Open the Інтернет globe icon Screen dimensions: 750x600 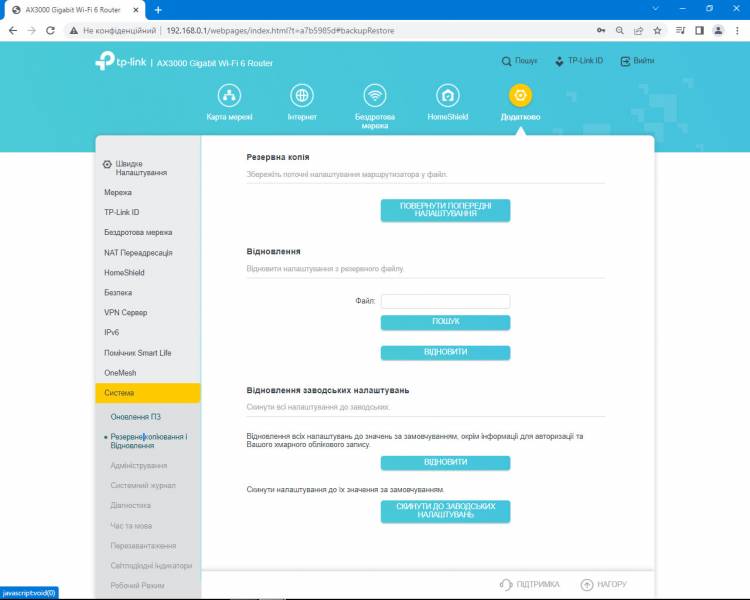point(302,96)
